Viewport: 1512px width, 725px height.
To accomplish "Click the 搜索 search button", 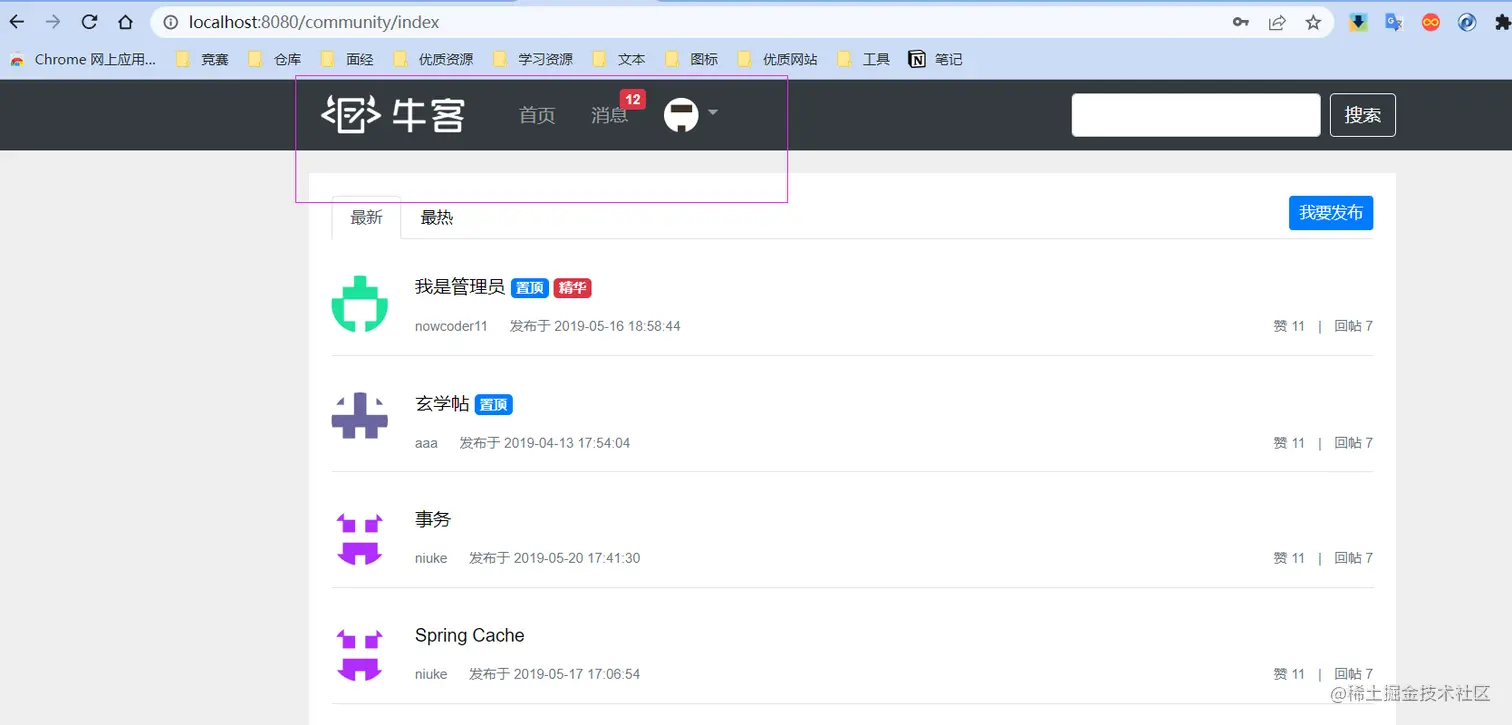I will click(x=1362, y=115).
